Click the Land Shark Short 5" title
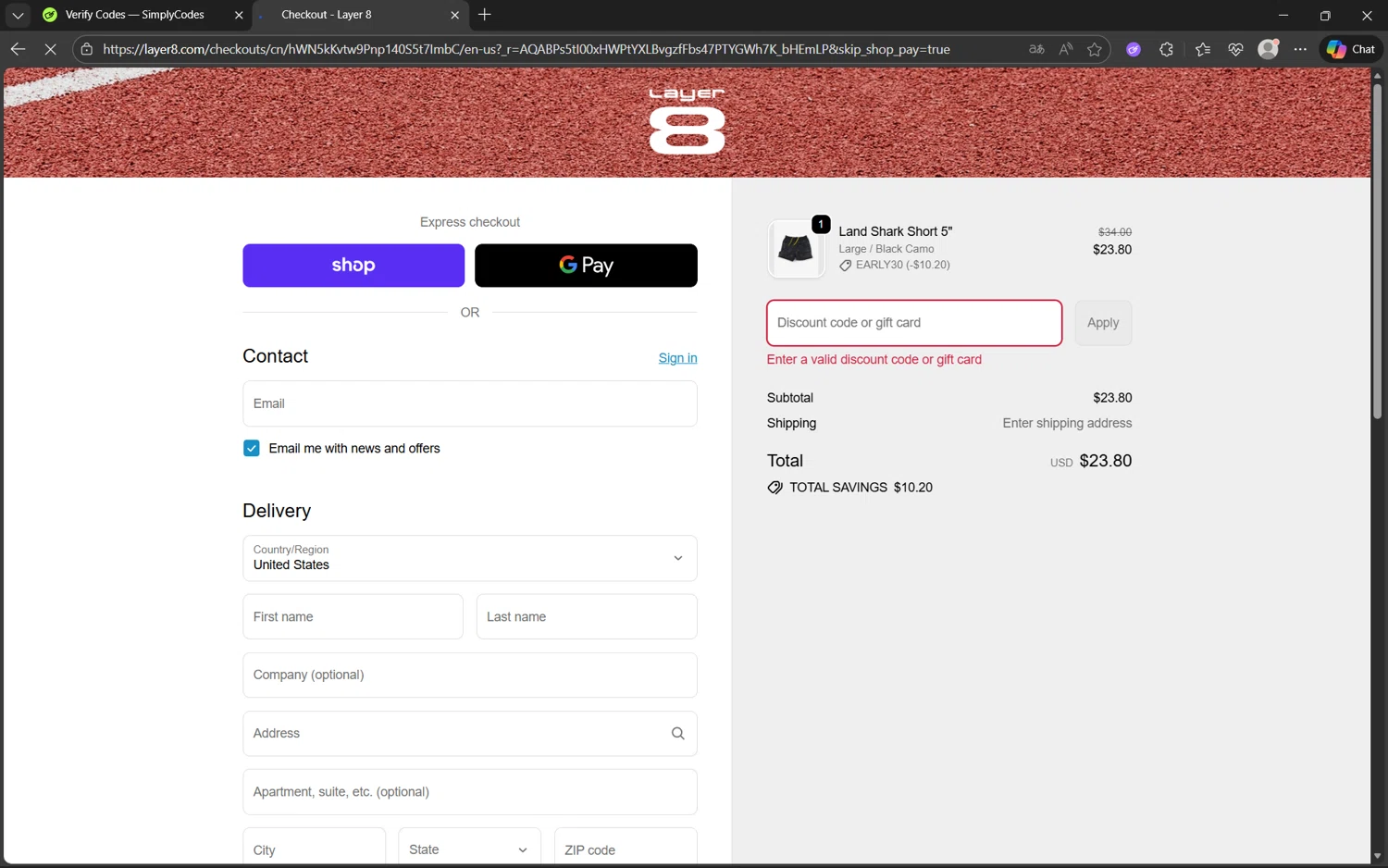Screen dimensions: 1388x868 point(895,231)
